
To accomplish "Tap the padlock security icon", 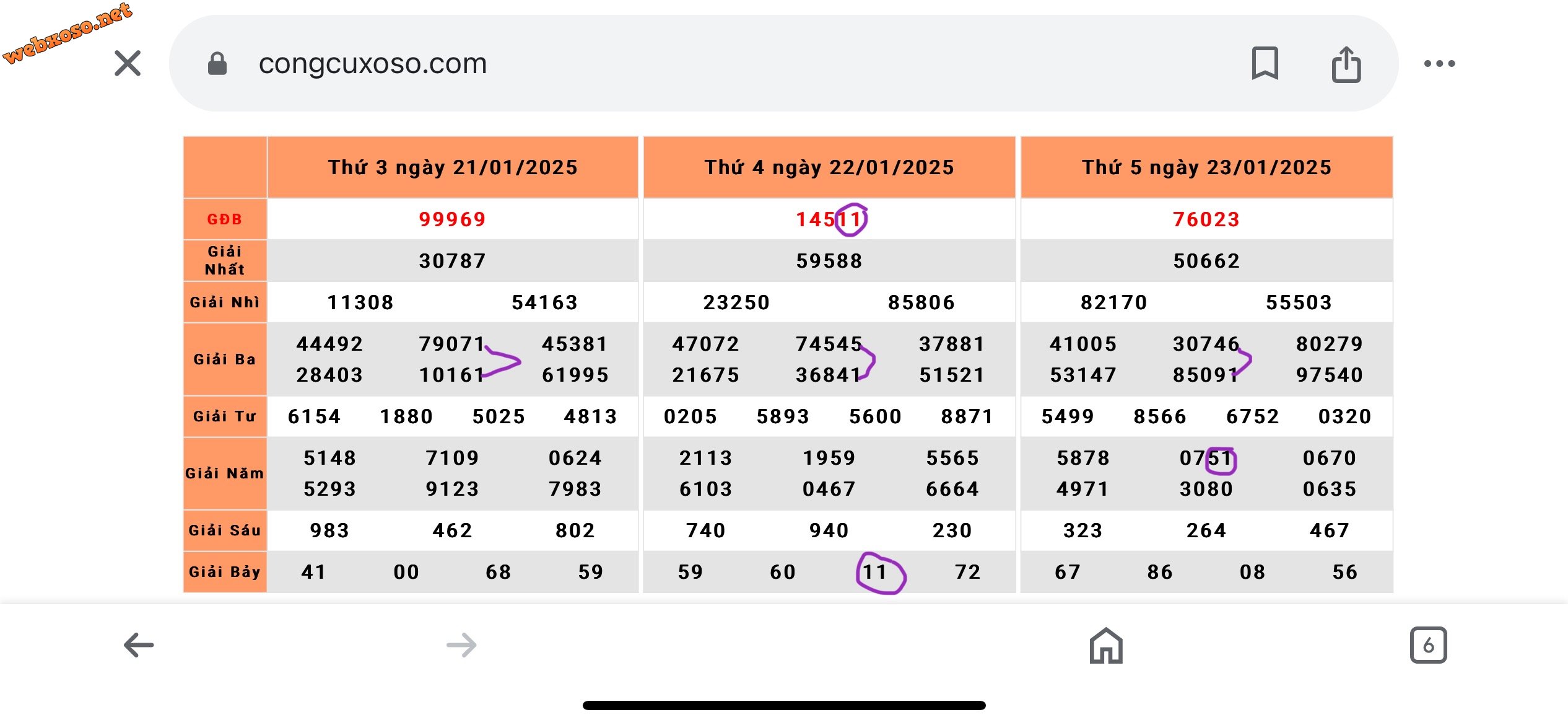I will pos(217,63).
